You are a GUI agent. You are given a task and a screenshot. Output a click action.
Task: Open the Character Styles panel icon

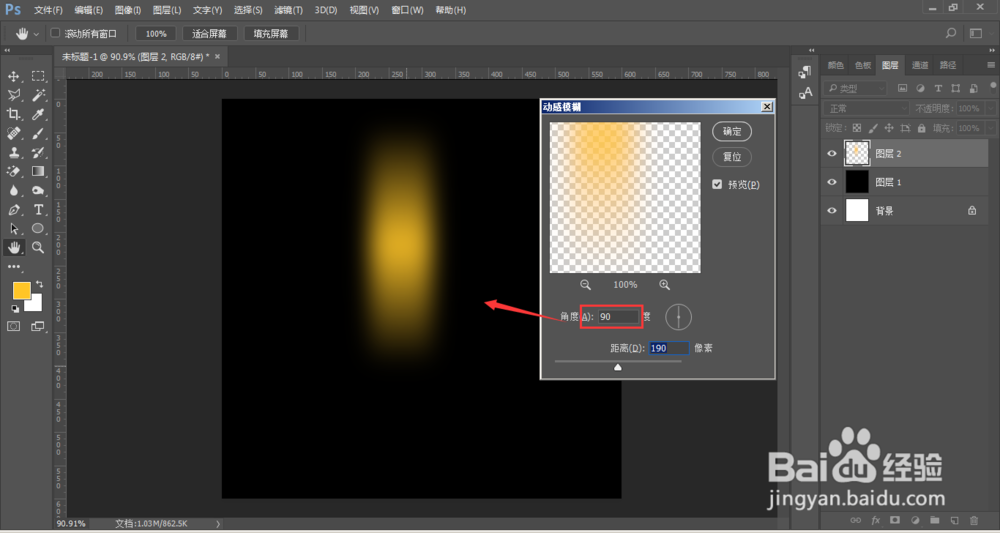click(805, 93)
